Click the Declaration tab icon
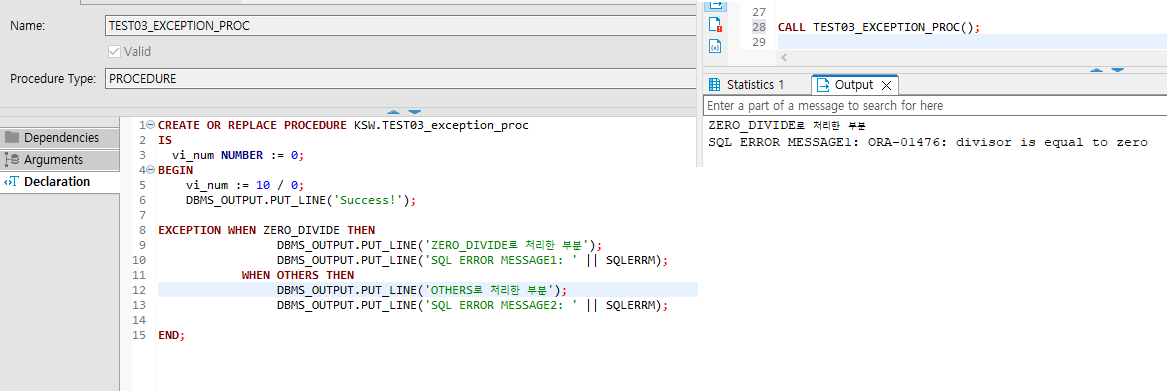 point(12,181)
